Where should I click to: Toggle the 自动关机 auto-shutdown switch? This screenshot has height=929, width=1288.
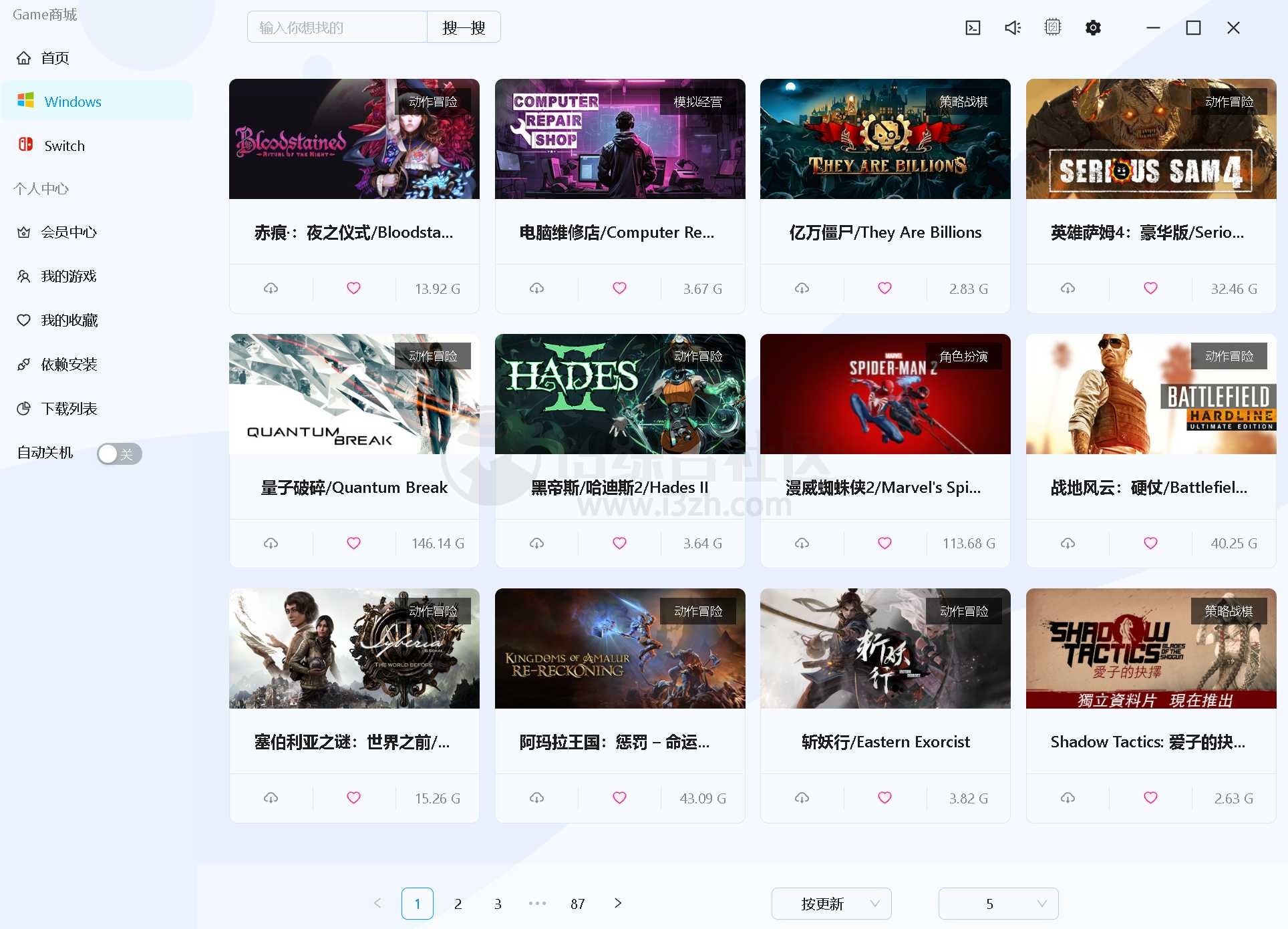[119, 454]
